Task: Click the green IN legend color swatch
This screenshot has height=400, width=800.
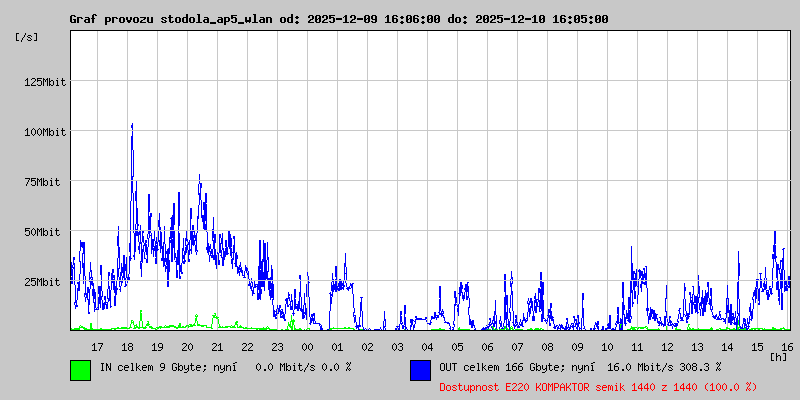Action: click(x=80, y=369)
